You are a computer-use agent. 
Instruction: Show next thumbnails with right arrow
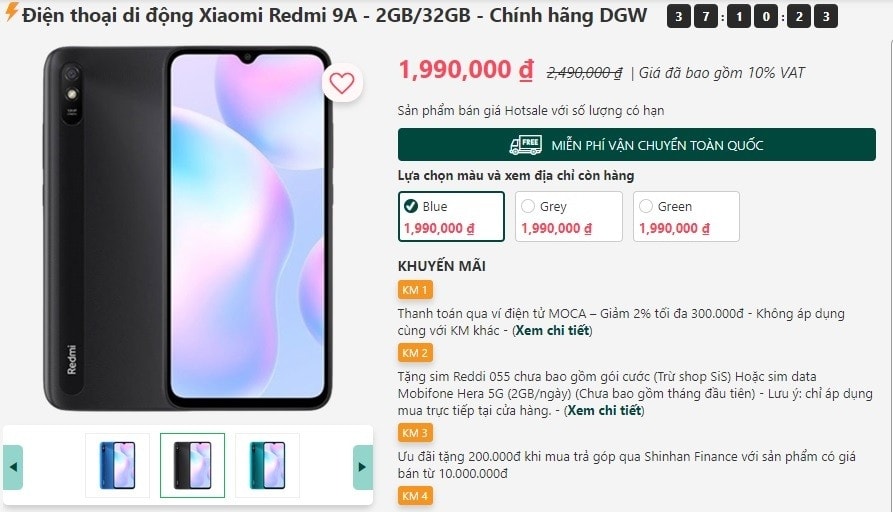362,467
